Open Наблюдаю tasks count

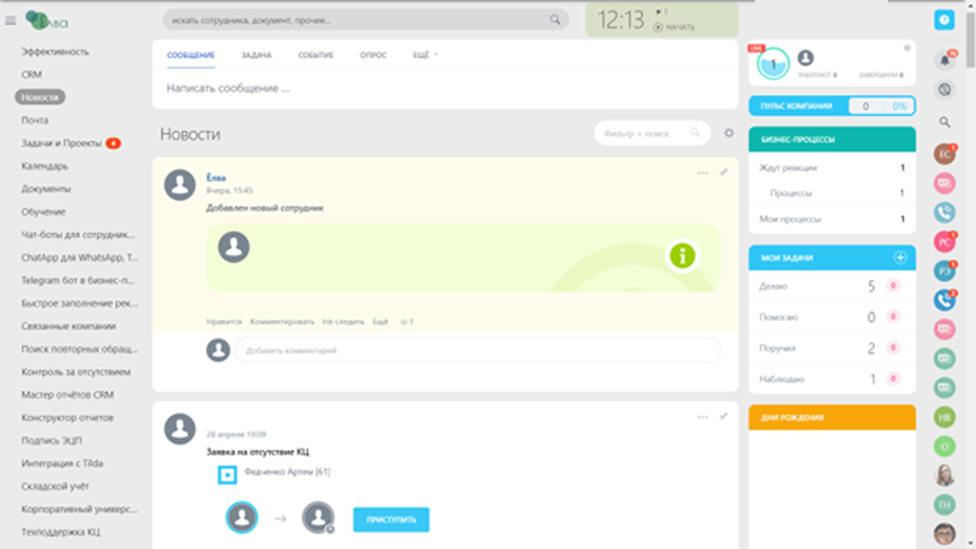(872, 379)
